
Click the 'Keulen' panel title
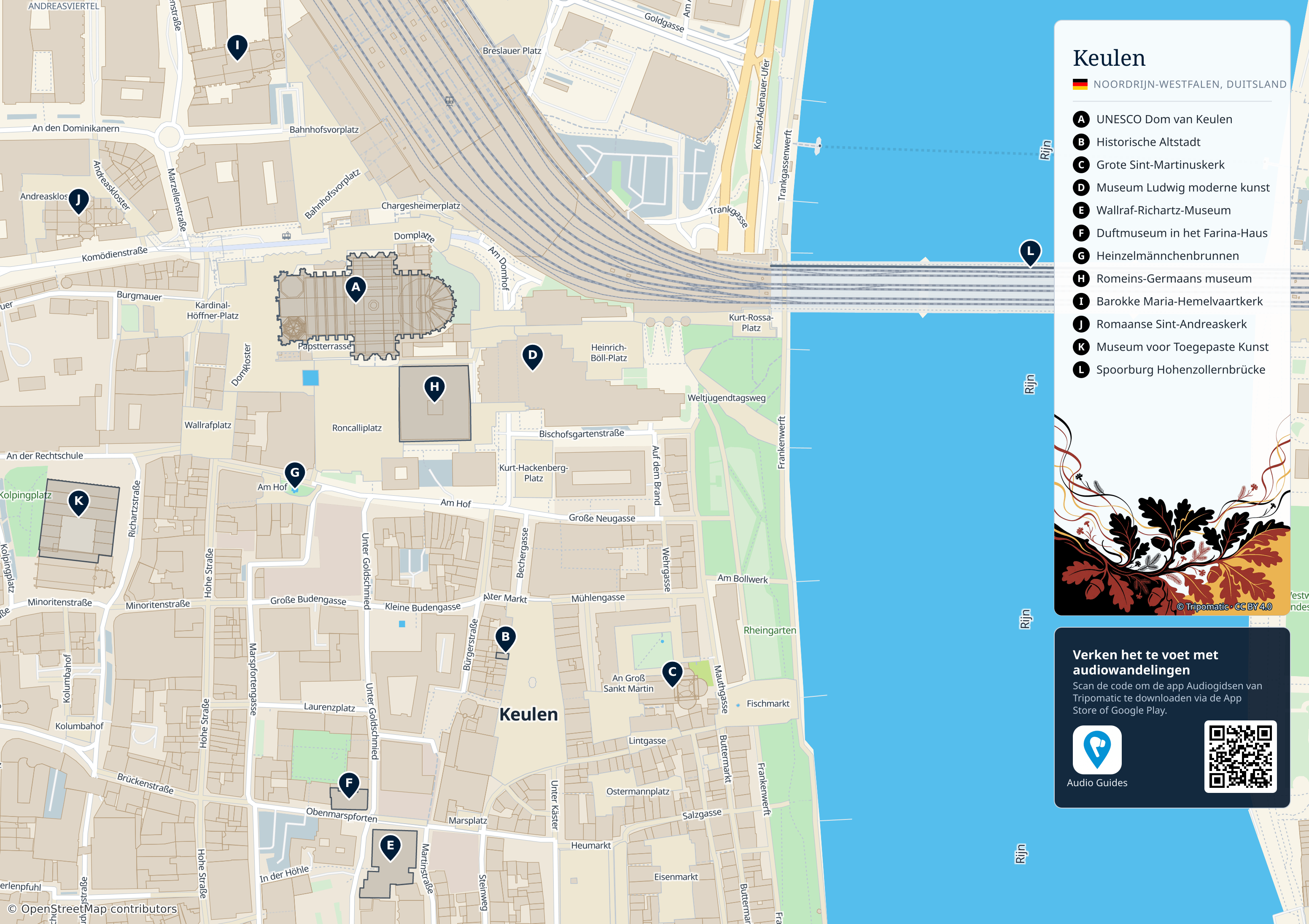point(1109,58)
